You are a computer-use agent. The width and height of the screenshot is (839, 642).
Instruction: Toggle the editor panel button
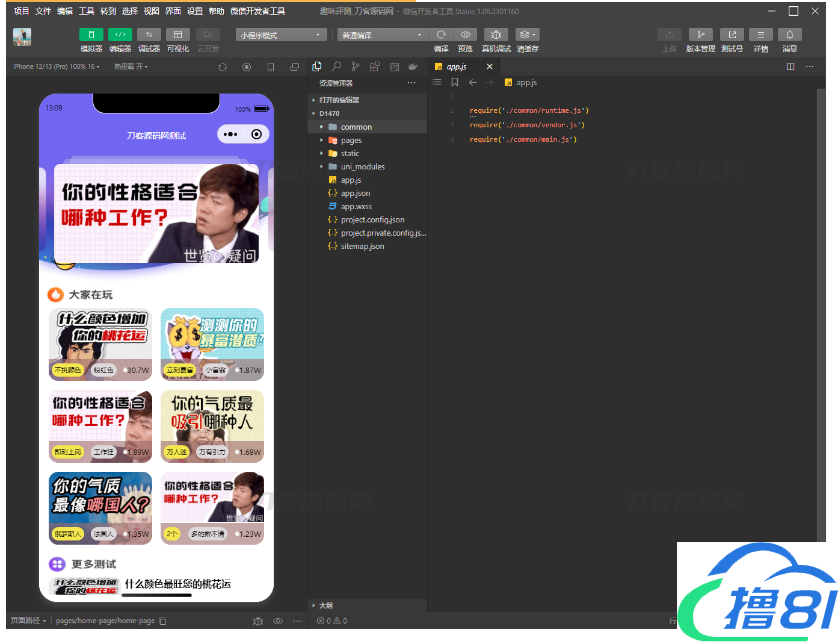tap(120, 34)
